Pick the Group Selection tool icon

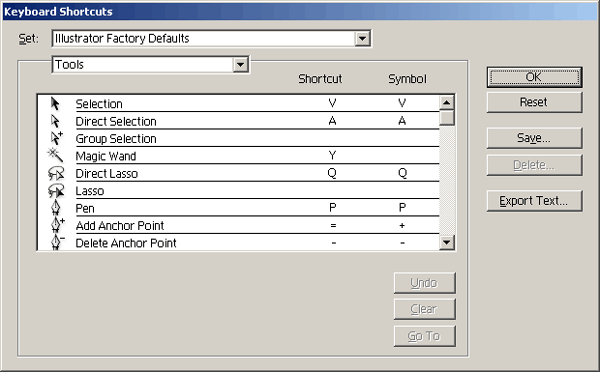(56, 138)
